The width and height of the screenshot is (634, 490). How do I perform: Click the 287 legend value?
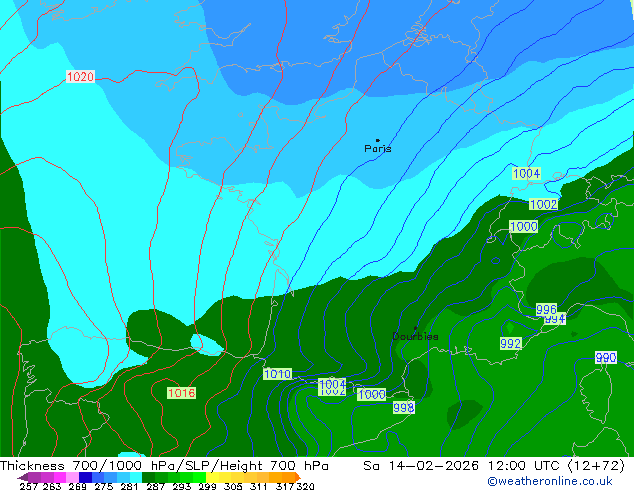click(156, 486)
